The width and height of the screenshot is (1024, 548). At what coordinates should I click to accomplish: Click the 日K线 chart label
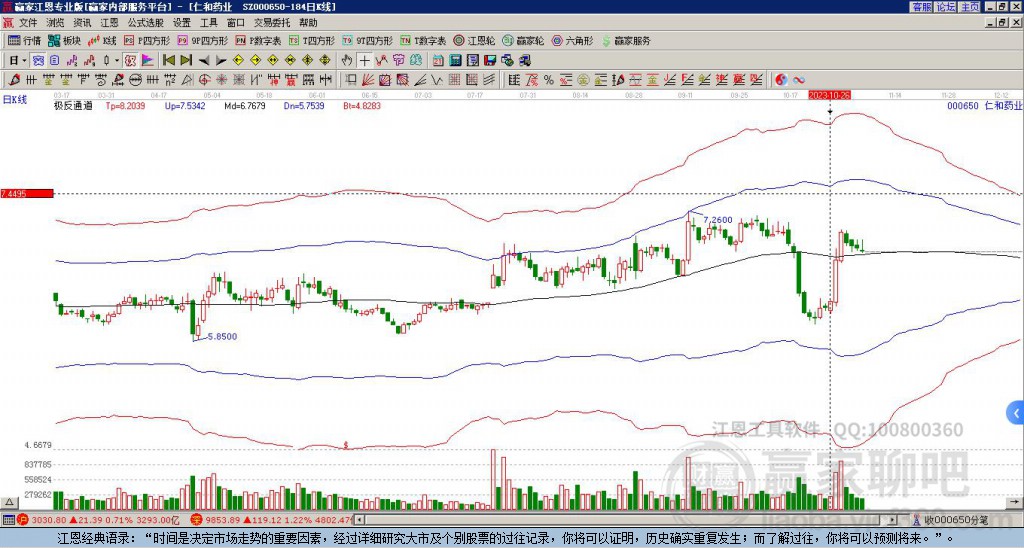(x=15, y=100)
